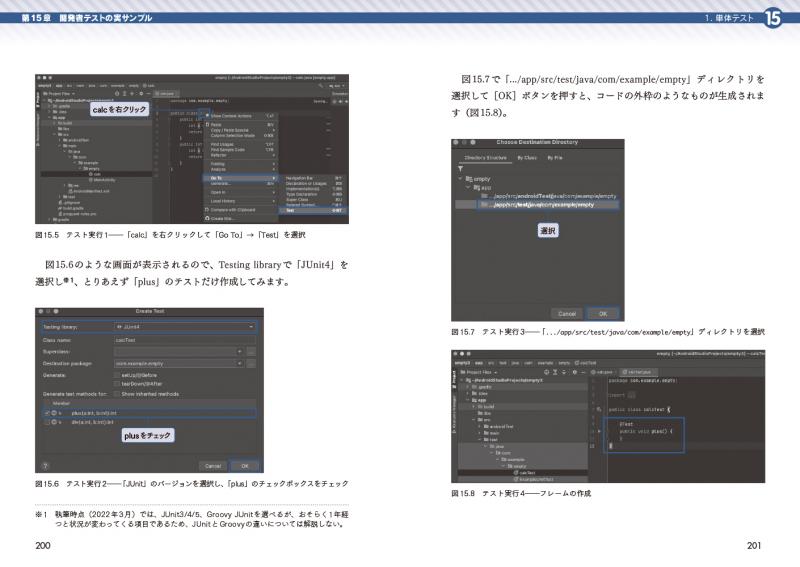800x567 pixels.
Task: Enable the tearDown/@After checkbox
Action: tap(117, 384)
